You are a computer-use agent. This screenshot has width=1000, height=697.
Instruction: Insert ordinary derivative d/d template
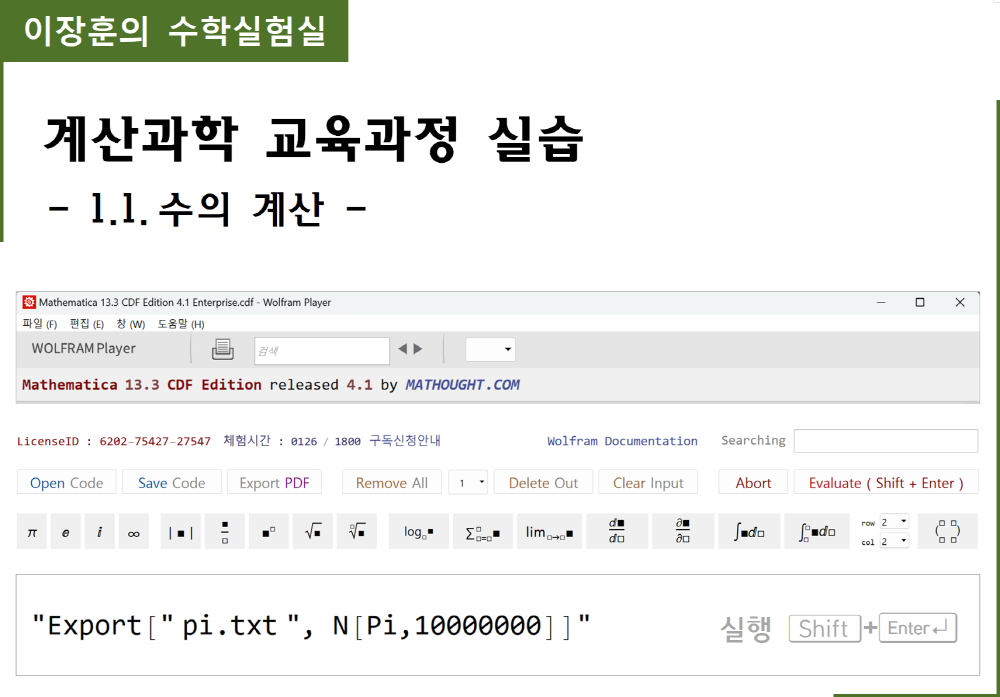pos(617,532)
